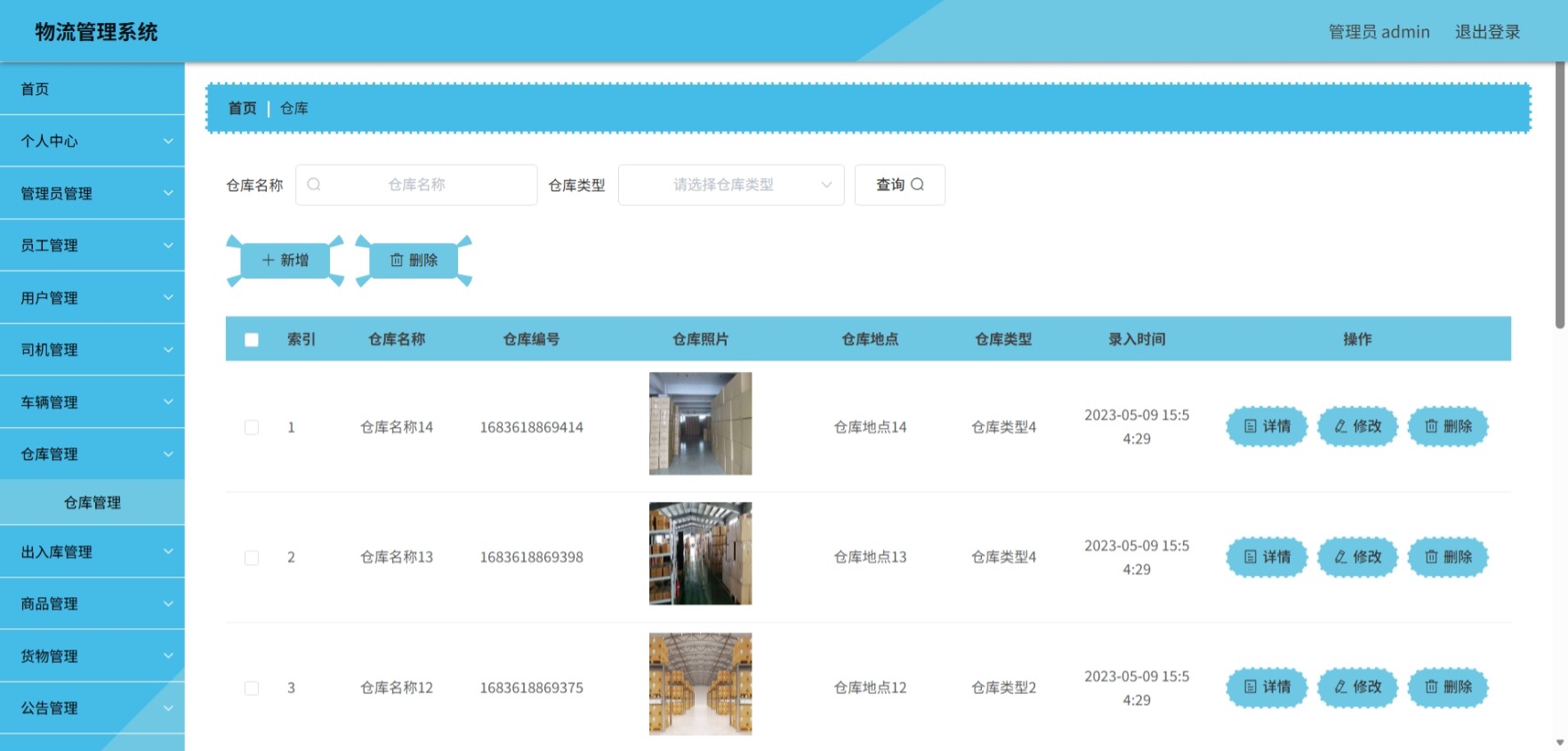Click 退出登录 link
This screenshot has width=1568, height=751.
click(1487, 32)
